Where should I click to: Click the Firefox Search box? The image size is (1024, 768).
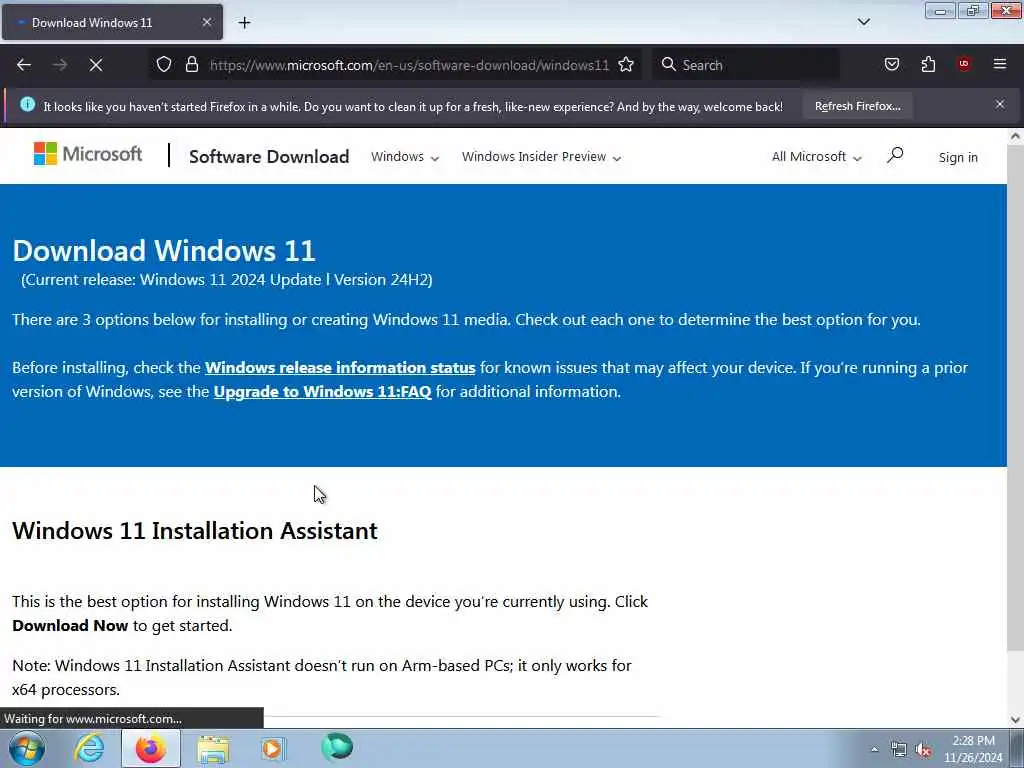coord(746,65)
